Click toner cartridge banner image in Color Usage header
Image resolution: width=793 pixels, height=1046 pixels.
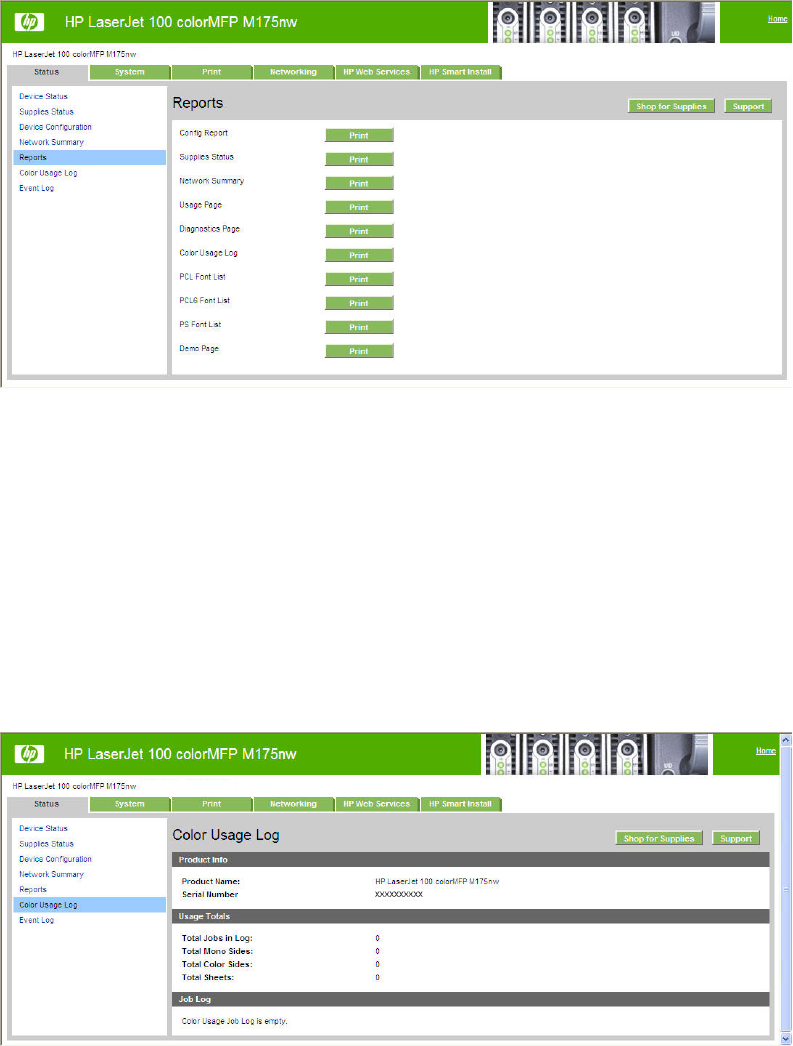597,754
